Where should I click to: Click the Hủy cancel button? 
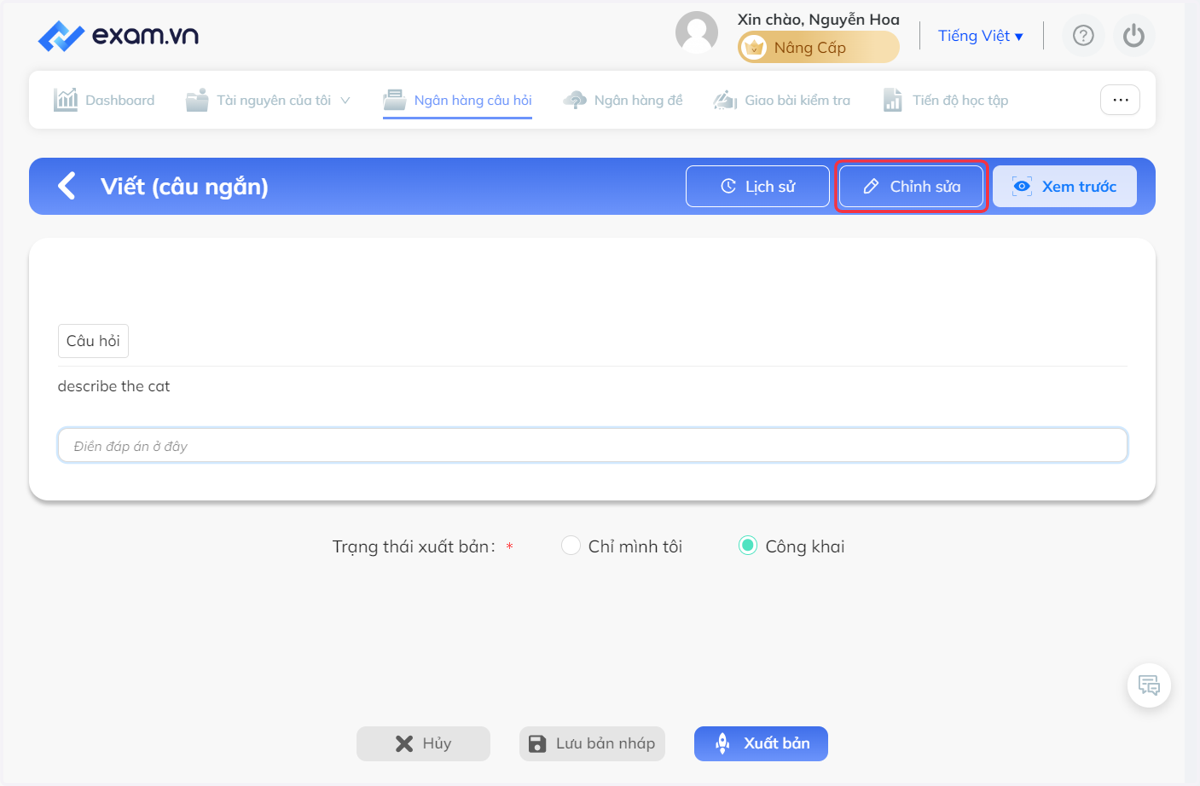click(423, 744)
